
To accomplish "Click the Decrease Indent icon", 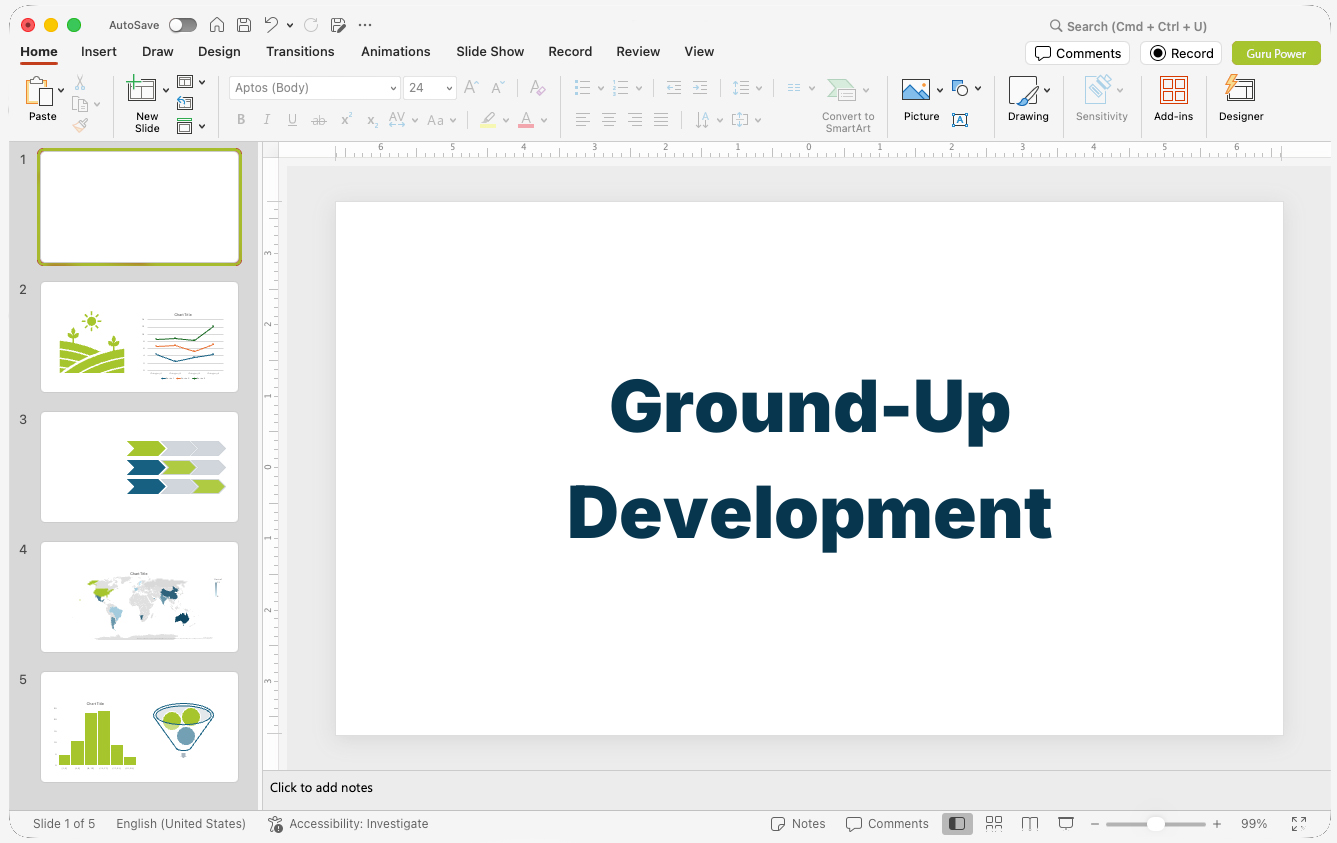I will click(674, 88).
